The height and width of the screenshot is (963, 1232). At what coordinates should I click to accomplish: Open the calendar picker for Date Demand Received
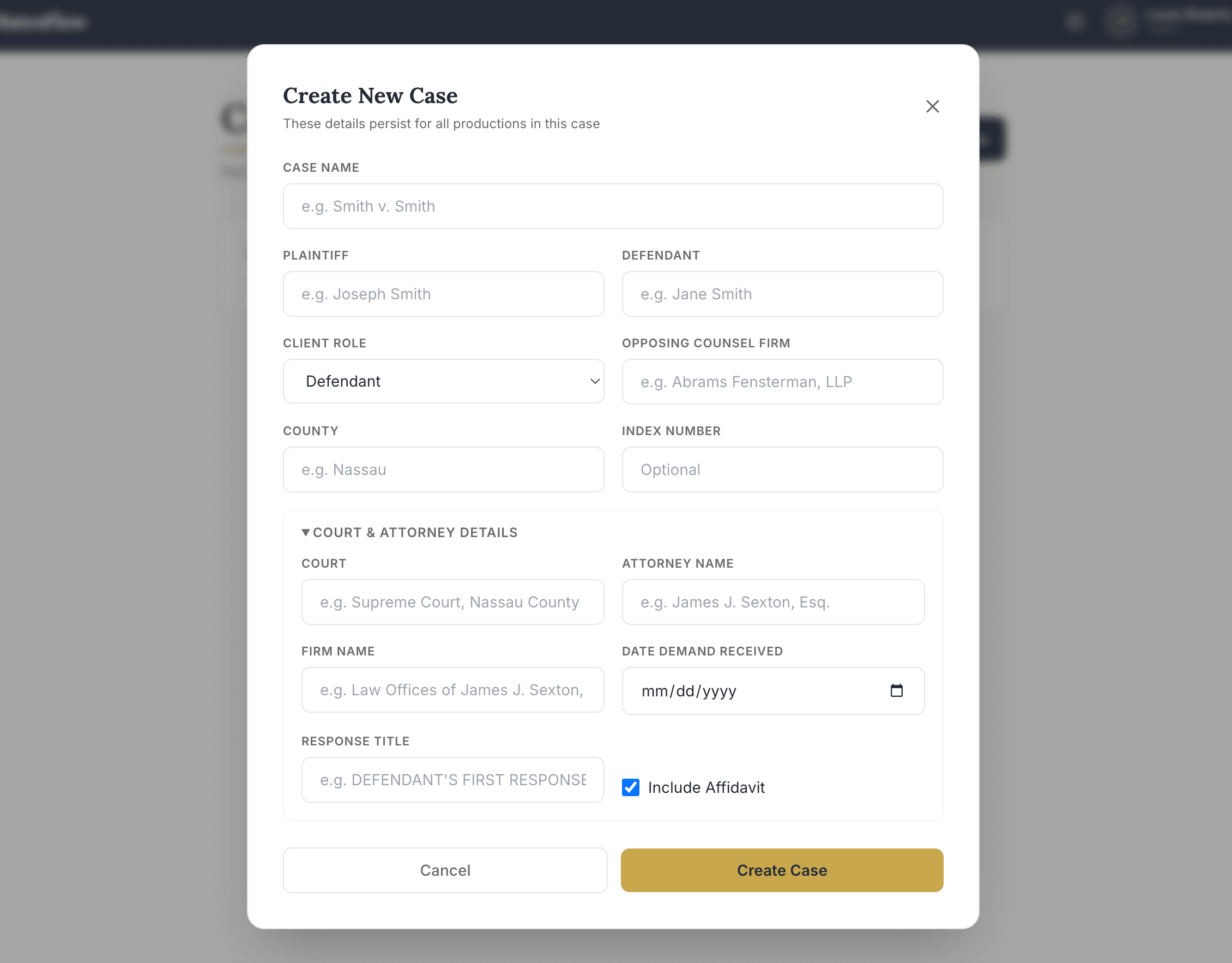point(897,690)
